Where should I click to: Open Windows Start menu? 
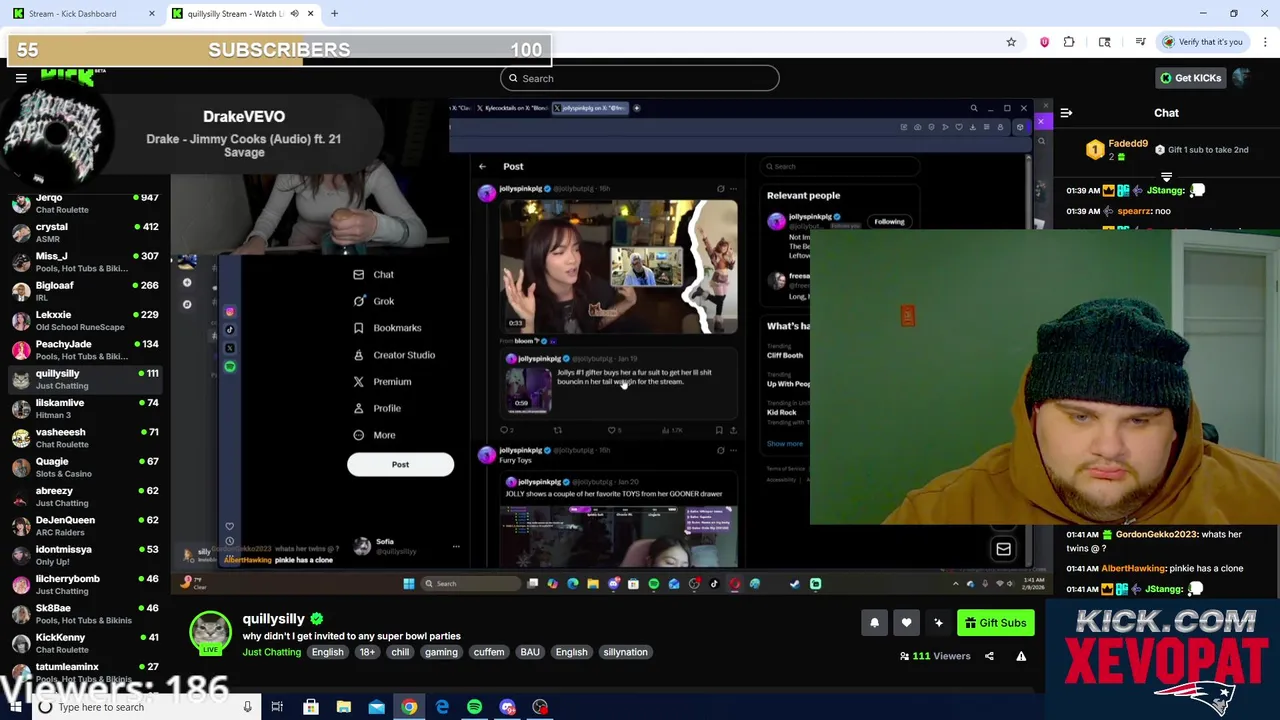tap(14, 707)
